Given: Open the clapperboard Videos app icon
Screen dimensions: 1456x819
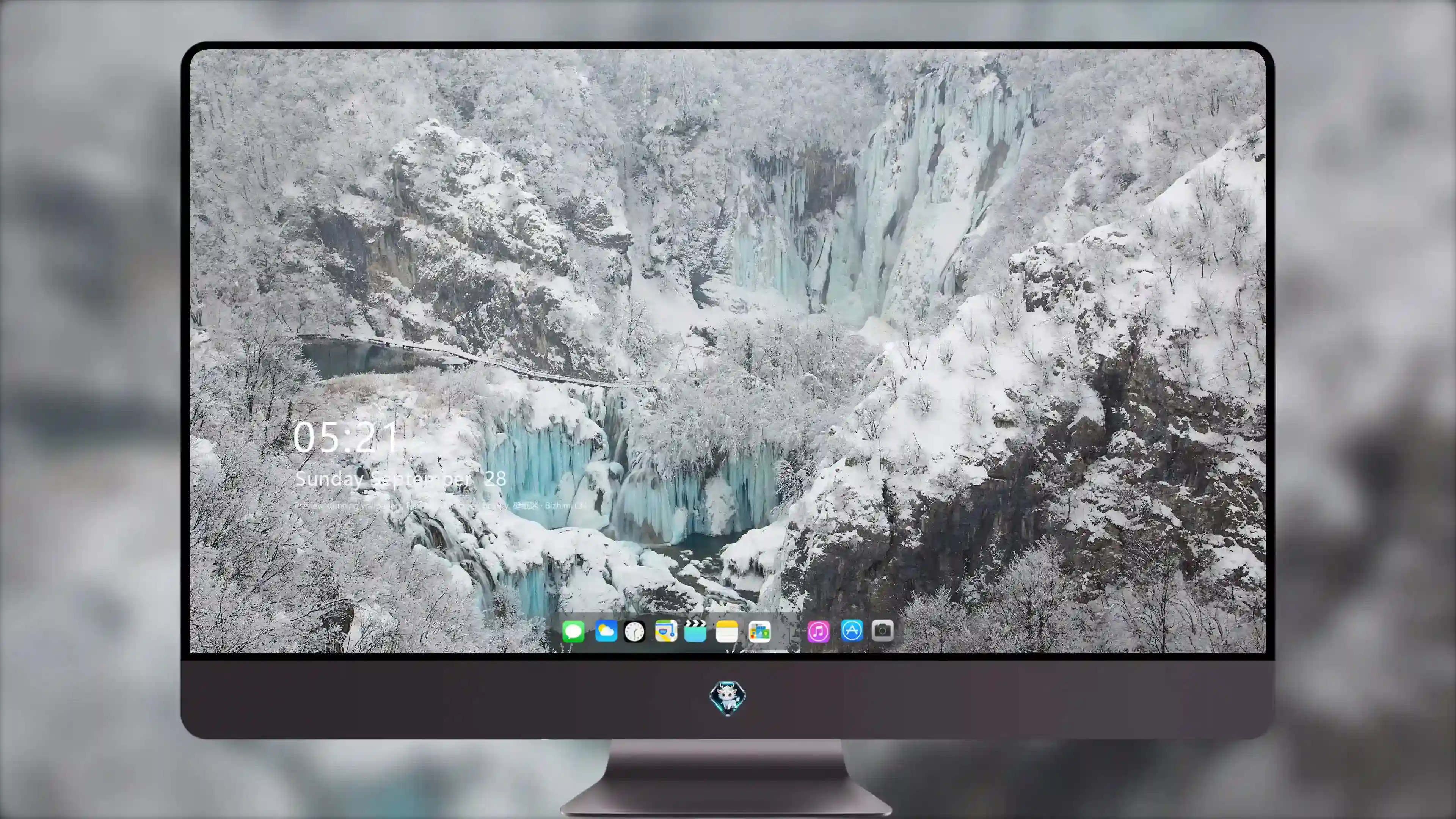Looking at the screenshot, I should point(695,631).
